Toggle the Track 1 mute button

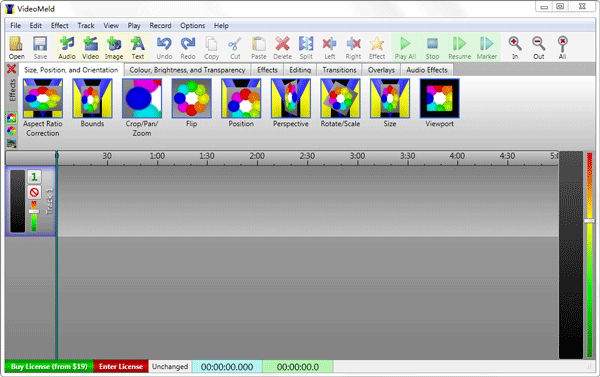34,192
